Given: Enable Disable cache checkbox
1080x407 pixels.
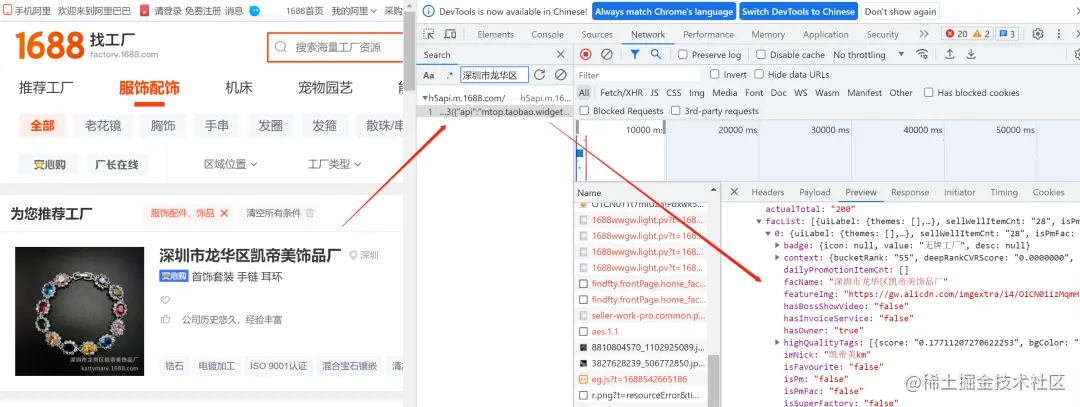Looking at the screenshot, I should tap(760, 54).
